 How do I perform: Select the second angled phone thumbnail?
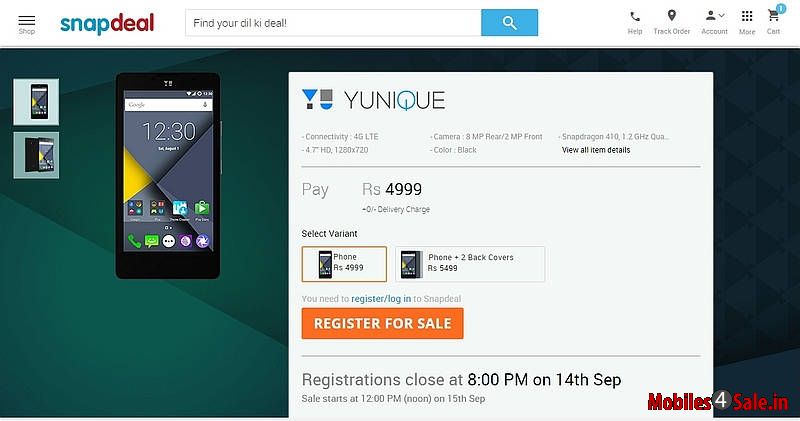click(x=36, y=155)
